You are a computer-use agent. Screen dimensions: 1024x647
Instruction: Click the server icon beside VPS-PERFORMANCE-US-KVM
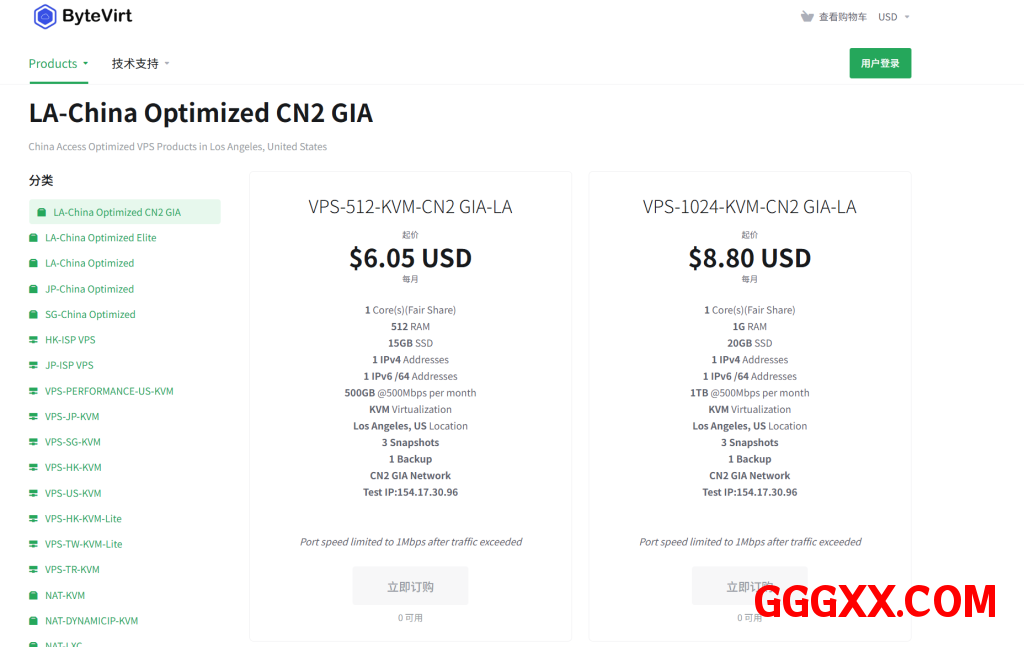click(34, 391)
